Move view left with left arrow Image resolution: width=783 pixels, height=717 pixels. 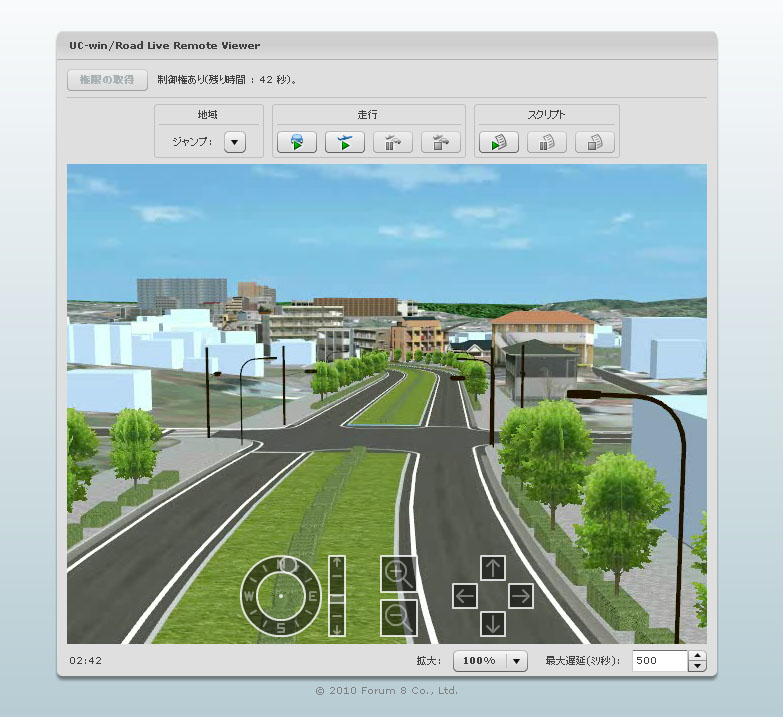[x=465, y=596]
